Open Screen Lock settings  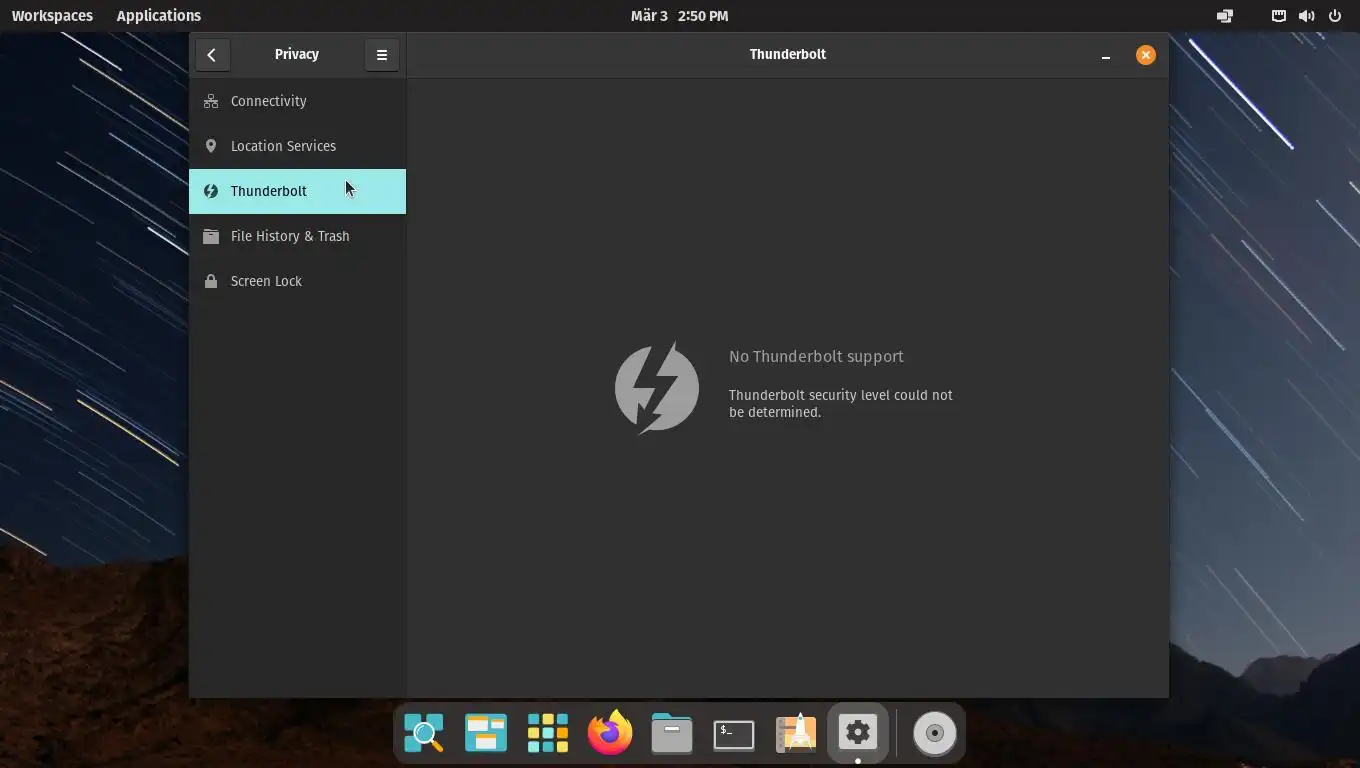click(297, 281)
